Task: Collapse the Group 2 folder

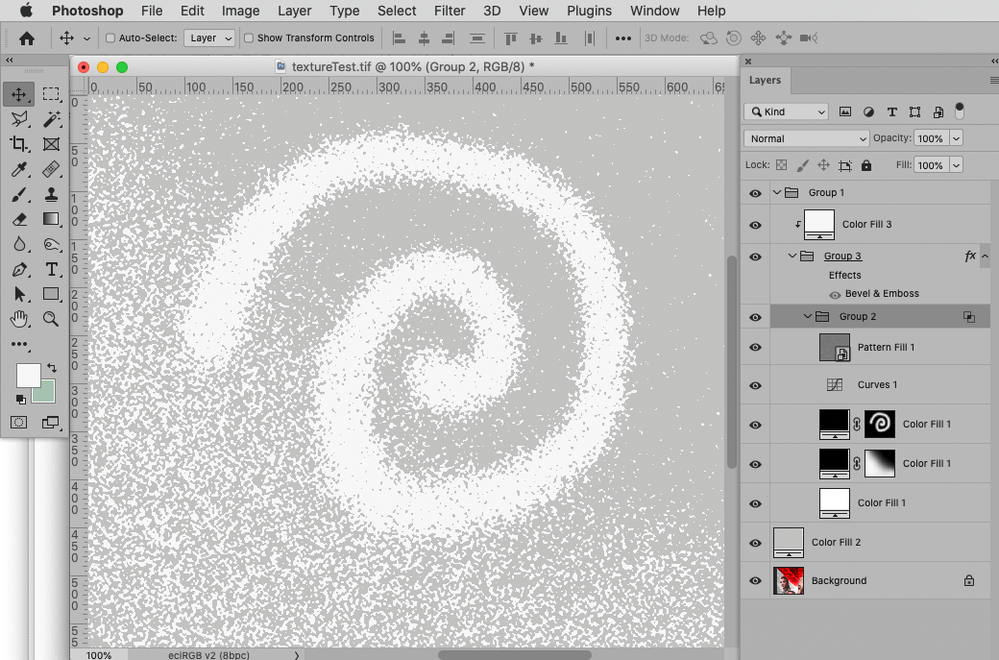Action: [807, 317]
